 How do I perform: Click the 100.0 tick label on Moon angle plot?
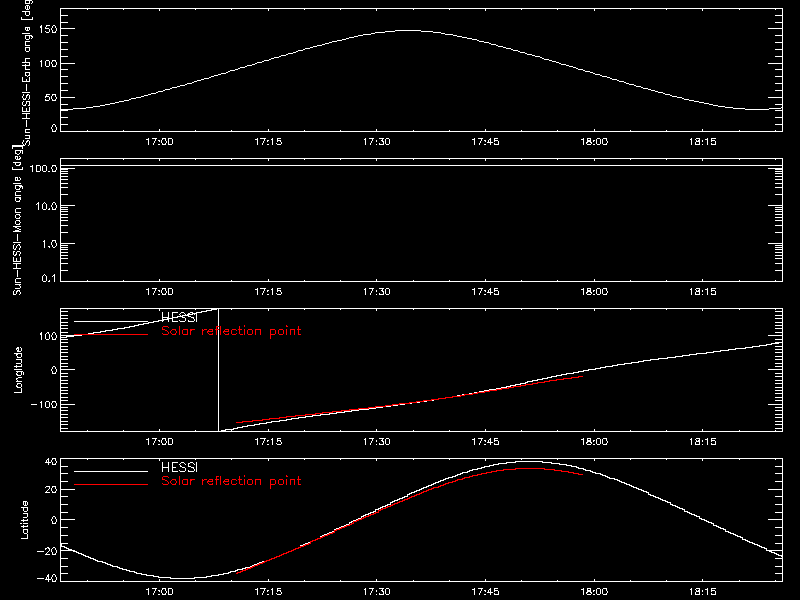(43, 168)
